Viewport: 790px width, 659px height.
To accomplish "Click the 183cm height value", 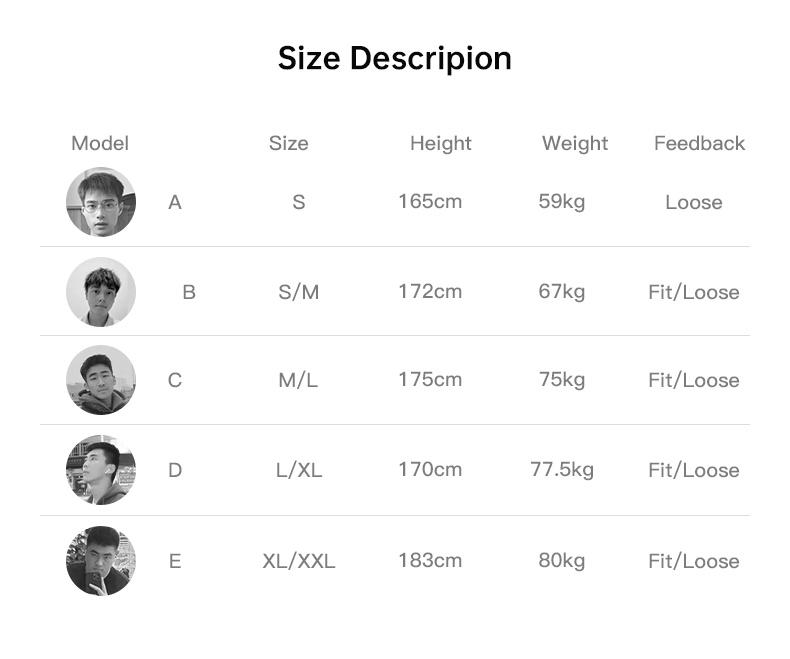I will (x=430, y=560).
